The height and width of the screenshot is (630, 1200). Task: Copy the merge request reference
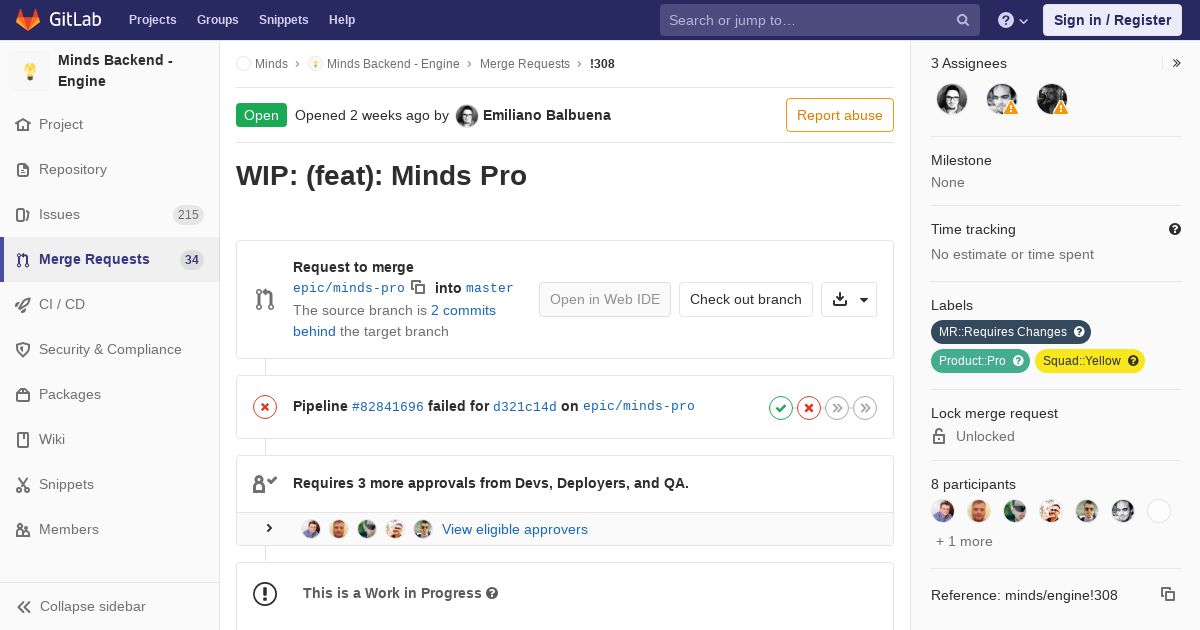1168,594
